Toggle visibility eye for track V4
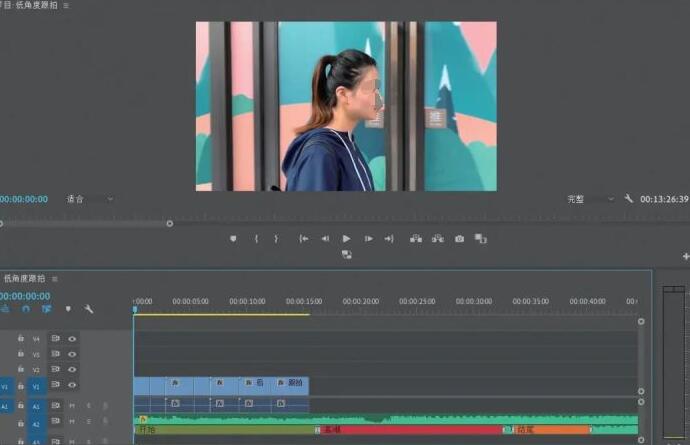Viewport: 690px width, 445px height. click(x=72, y=339)
